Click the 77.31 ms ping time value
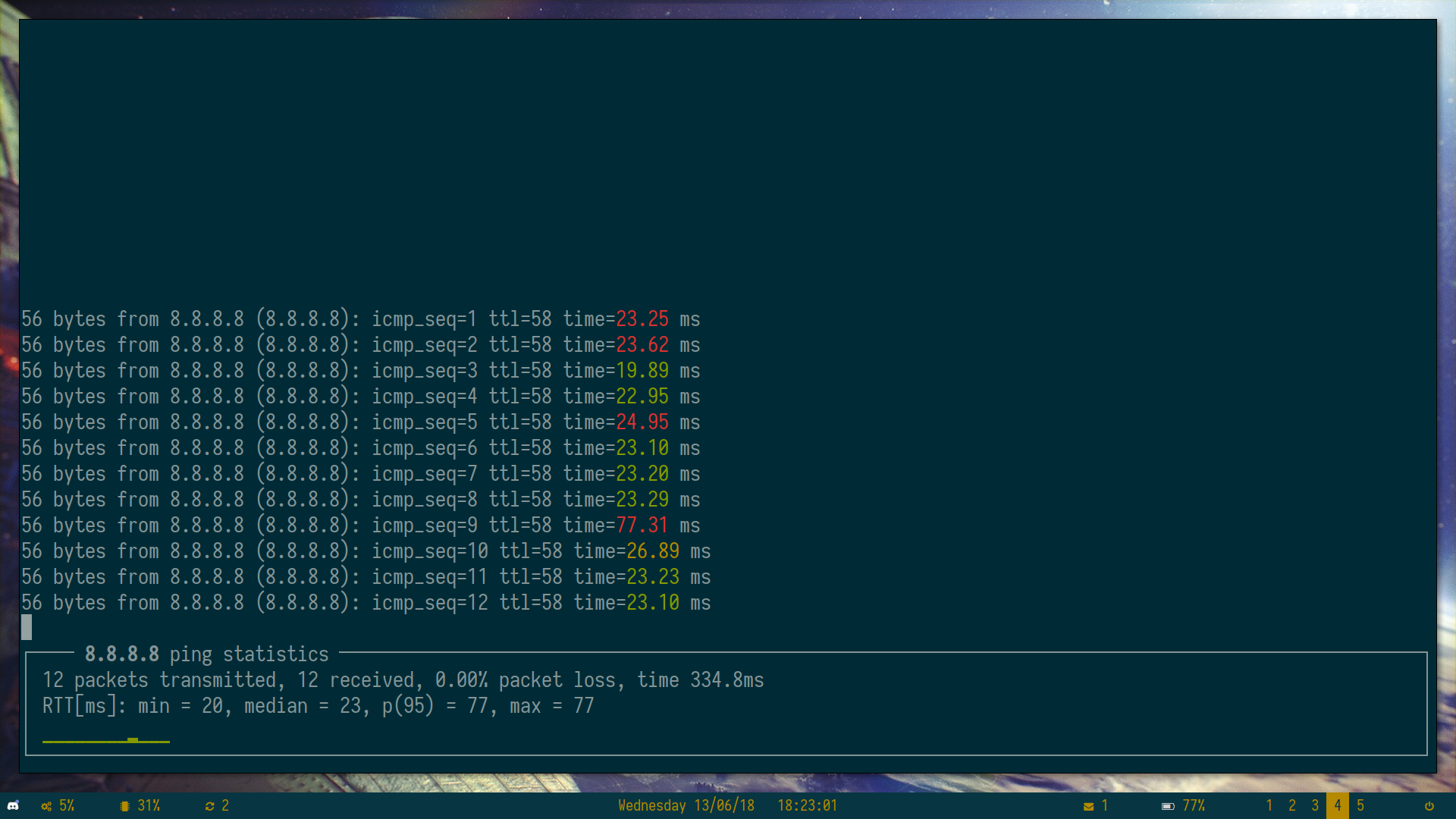 coord(642,526)
